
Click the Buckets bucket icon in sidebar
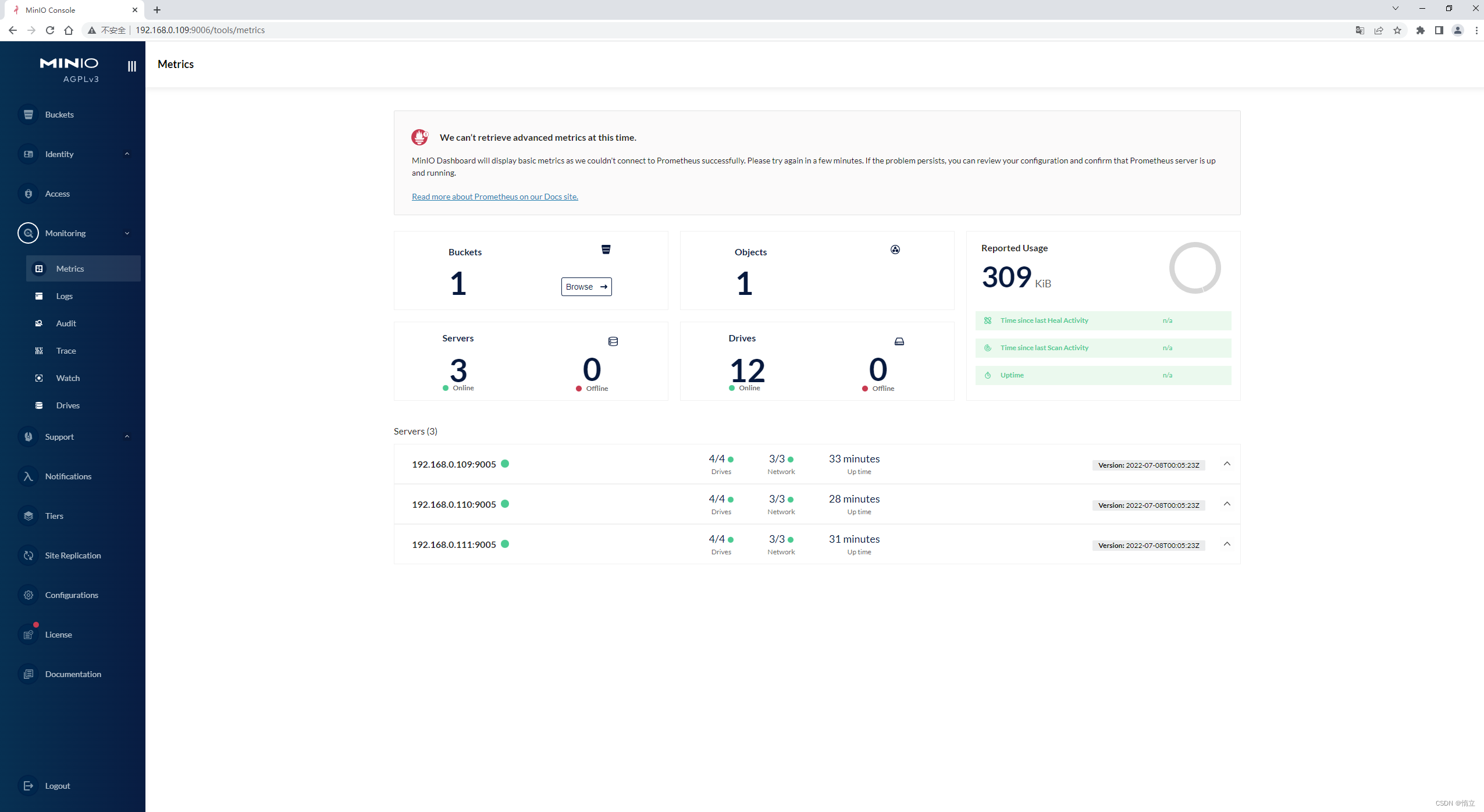28,115
